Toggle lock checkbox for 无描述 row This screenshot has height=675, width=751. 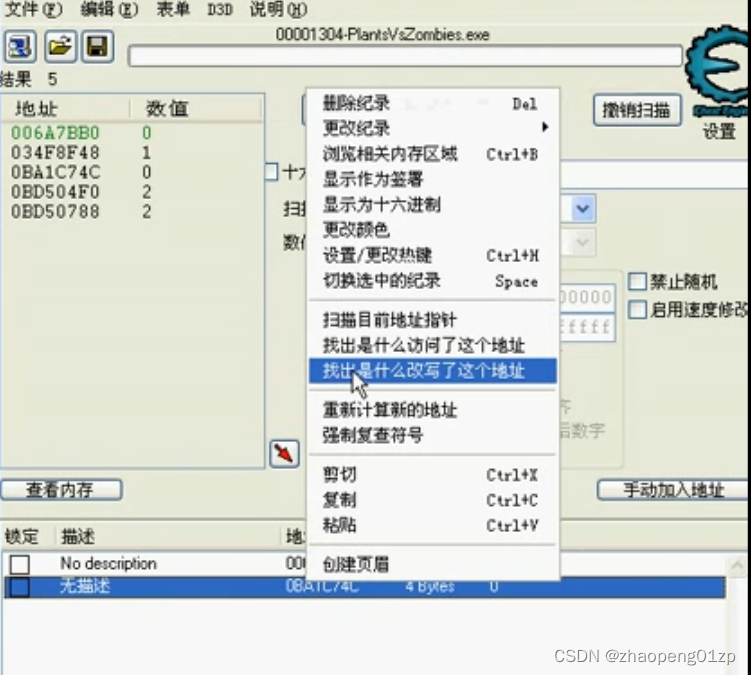point(20,587)
